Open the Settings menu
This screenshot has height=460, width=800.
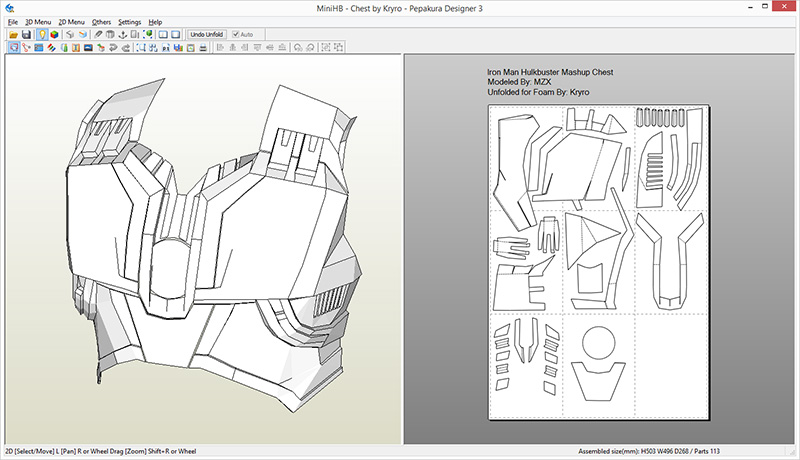(130, 22)
